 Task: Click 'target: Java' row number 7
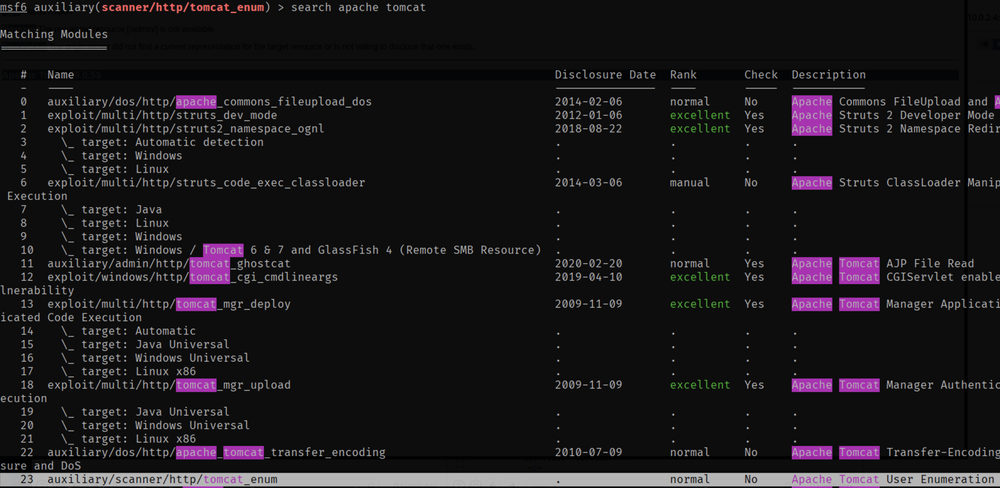pos(111,210)
